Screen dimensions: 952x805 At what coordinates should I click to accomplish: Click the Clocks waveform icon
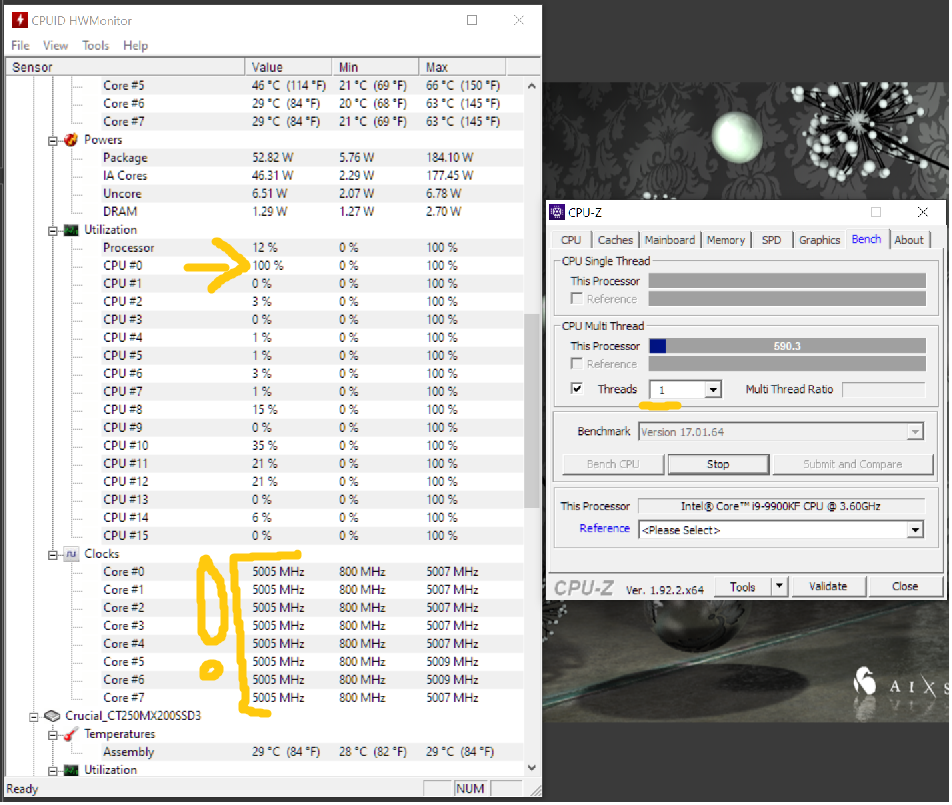coord(71,554)
